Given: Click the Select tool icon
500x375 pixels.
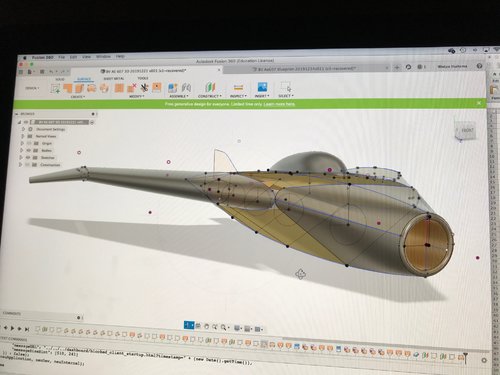Looking at the screenshot, I should (x=286, y=87).
